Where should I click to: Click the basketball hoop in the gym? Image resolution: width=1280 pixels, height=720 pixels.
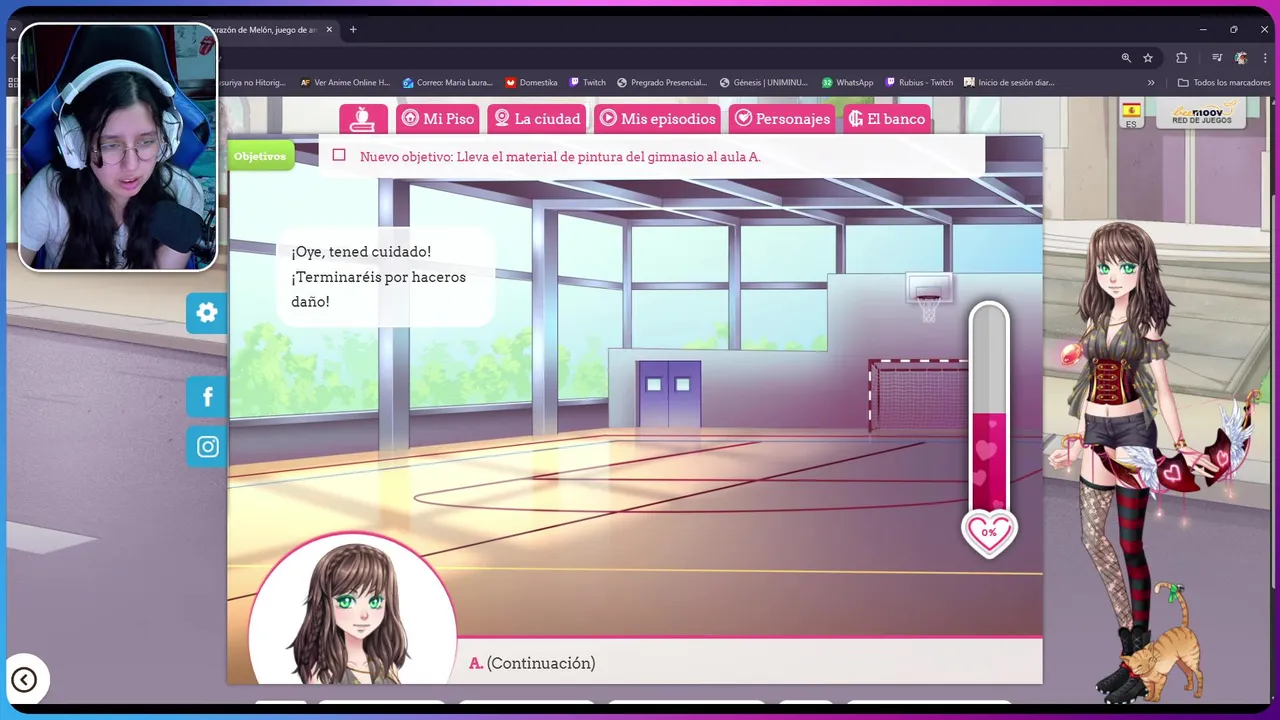(x=928, y=297)
